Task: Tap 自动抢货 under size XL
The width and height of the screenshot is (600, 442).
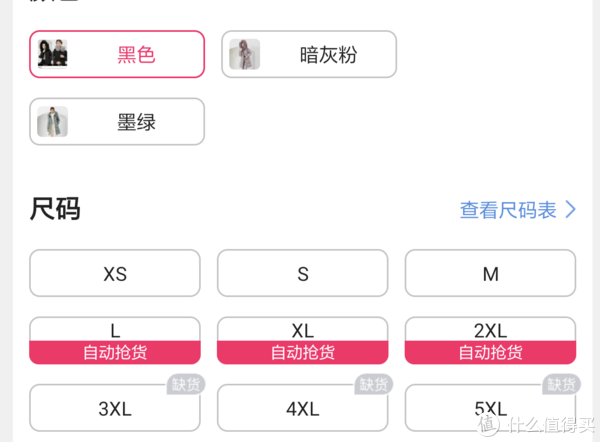Action: click(303, 352)
